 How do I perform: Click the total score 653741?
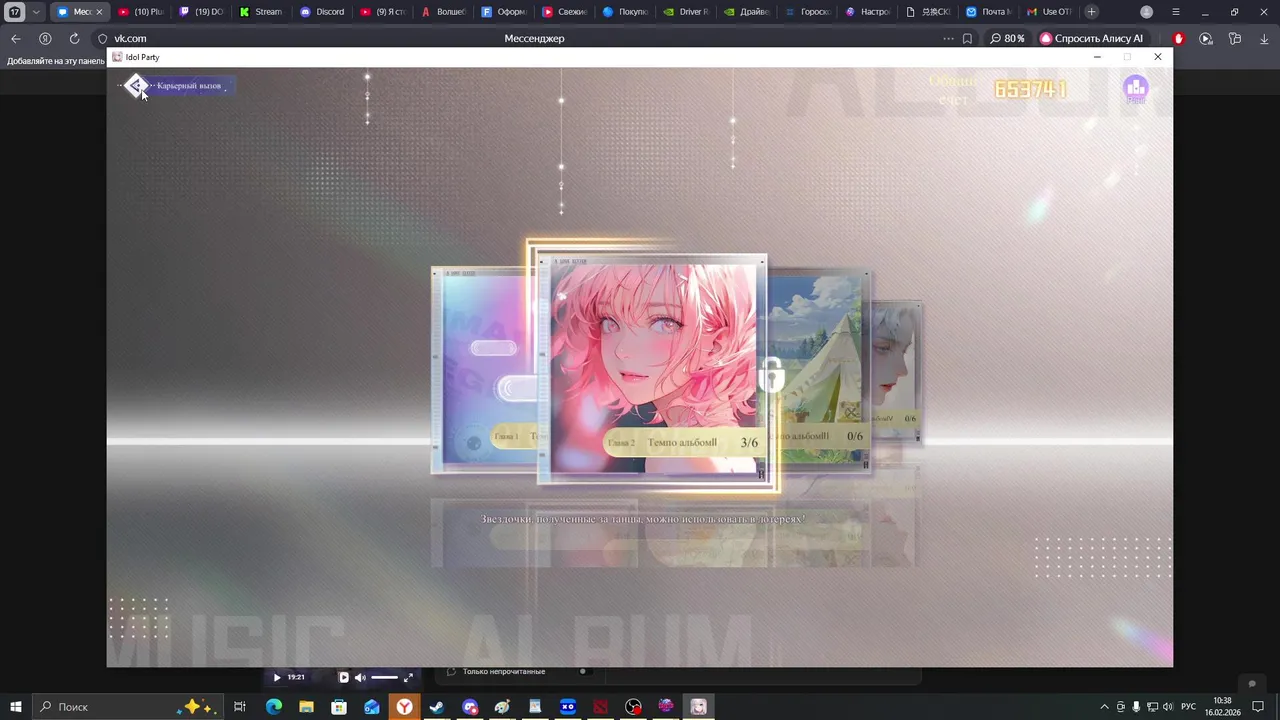[x=1030, y=89]
